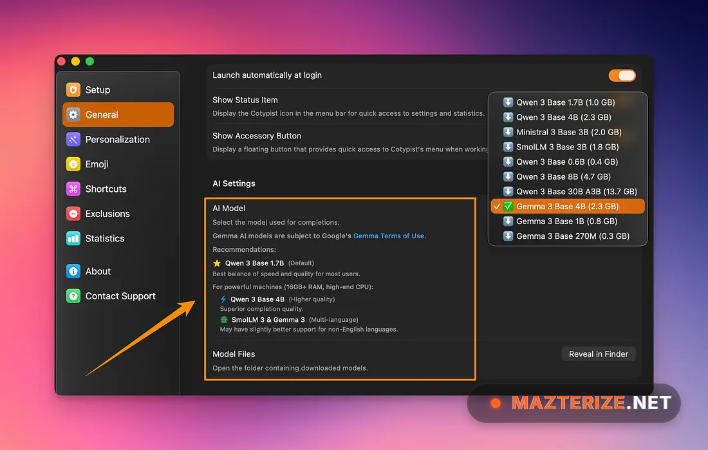Open Emoji settings label
Viewport: 708px width, 450px height.
click(97, 164)
